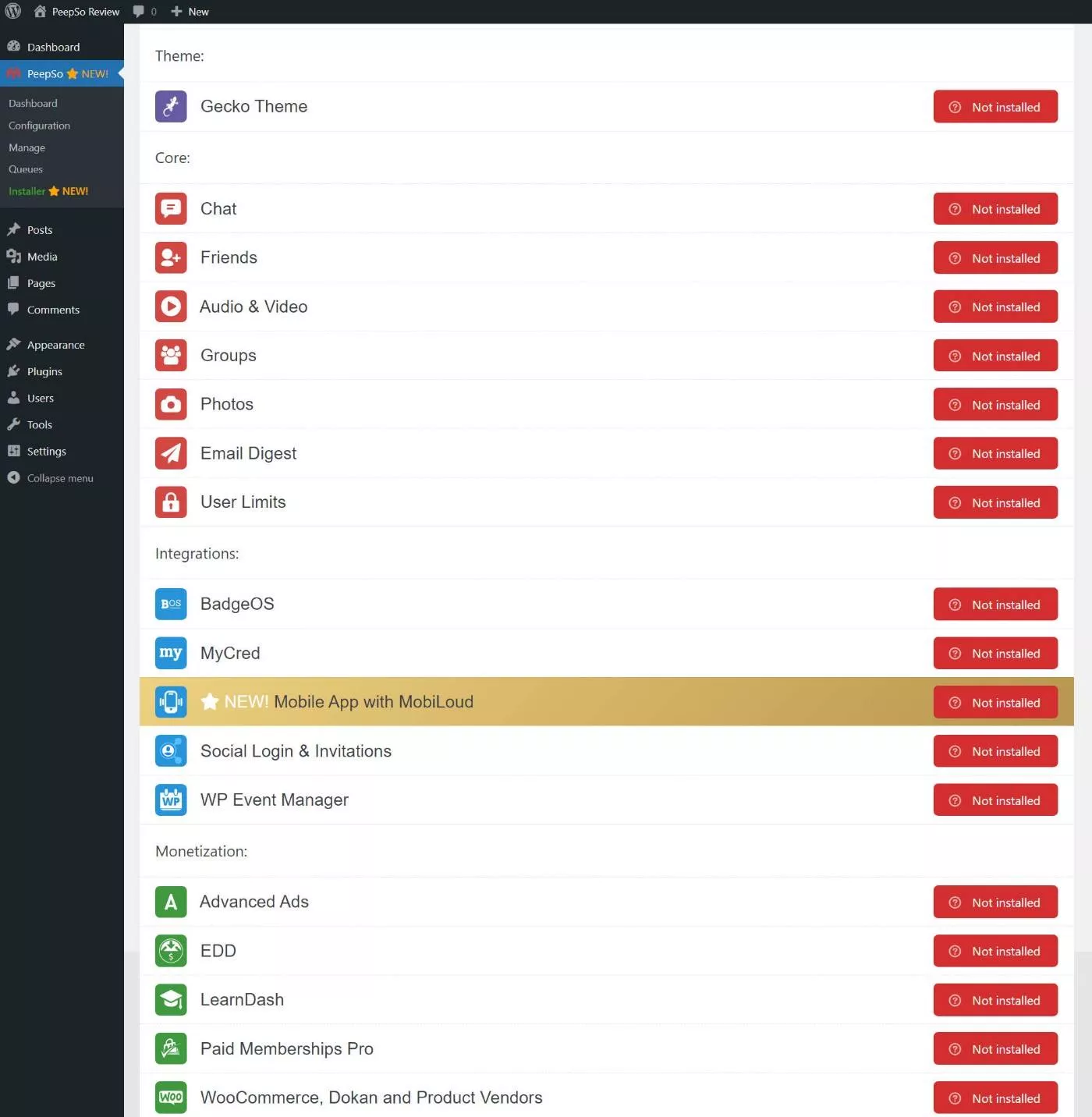This screenshot has height=1117, width=1092.
Task: Click Not installed button for Advanced Ads
Action: 995,902
